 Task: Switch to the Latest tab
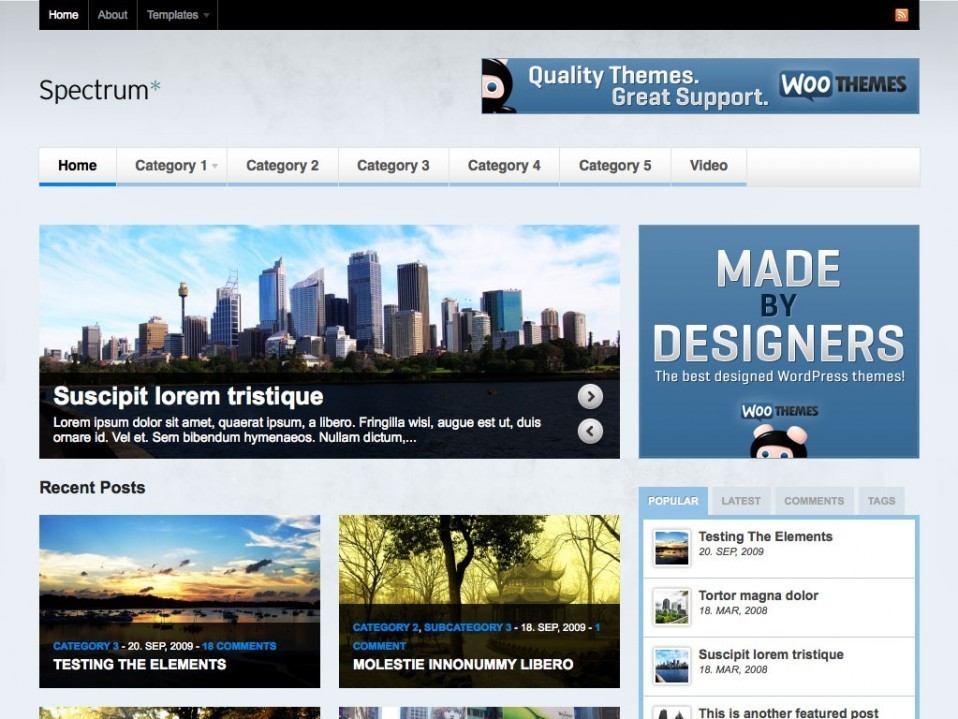(x=740, y=501)
